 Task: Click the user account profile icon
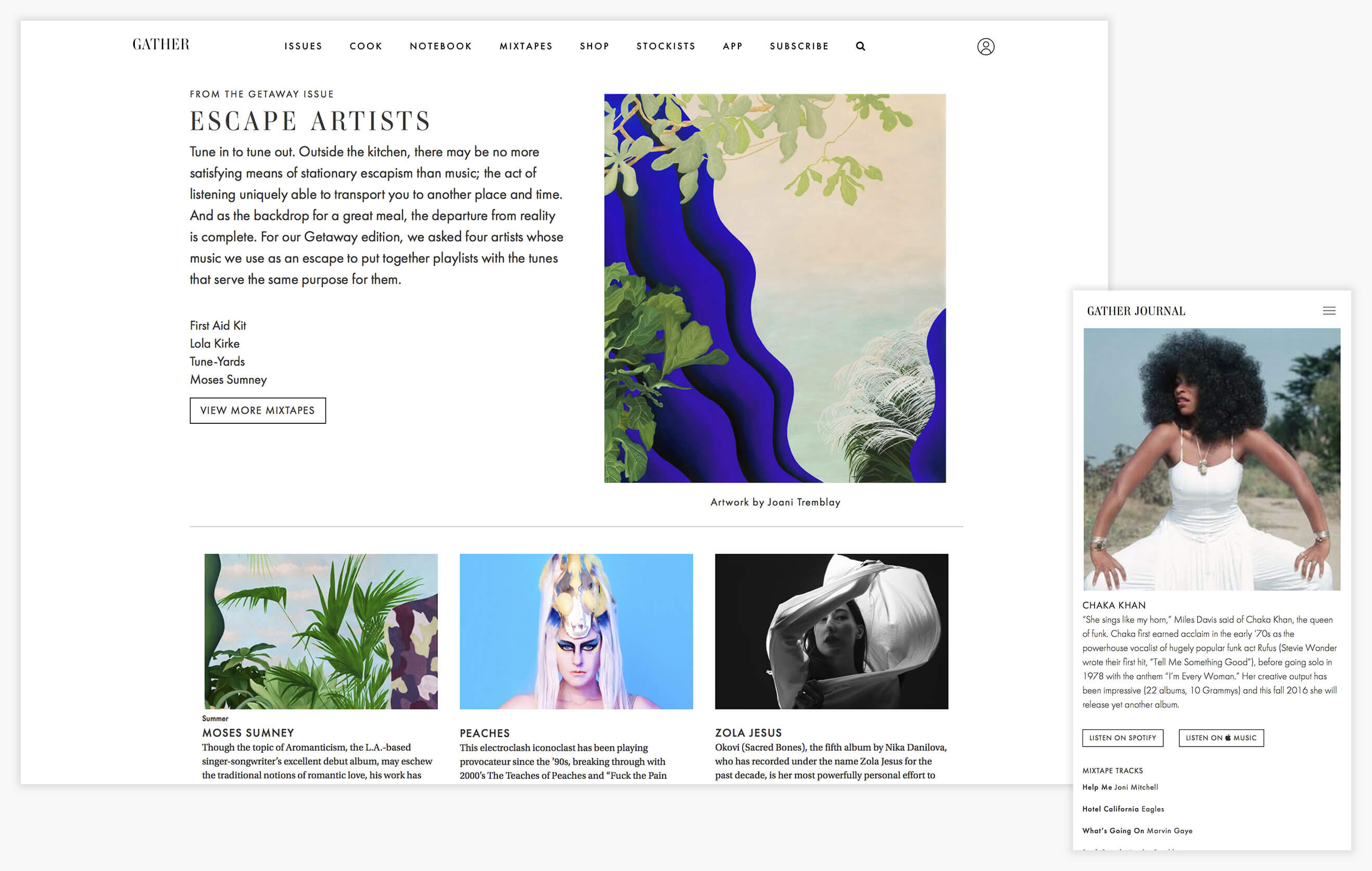coord(986,46)
